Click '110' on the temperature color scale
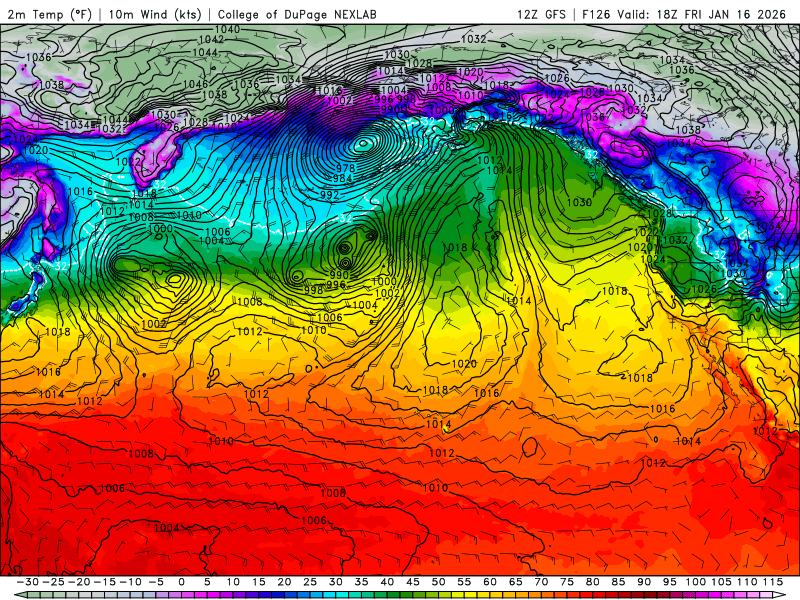The image size is (800, 600). pyautogui.click(x=747, y=582)
